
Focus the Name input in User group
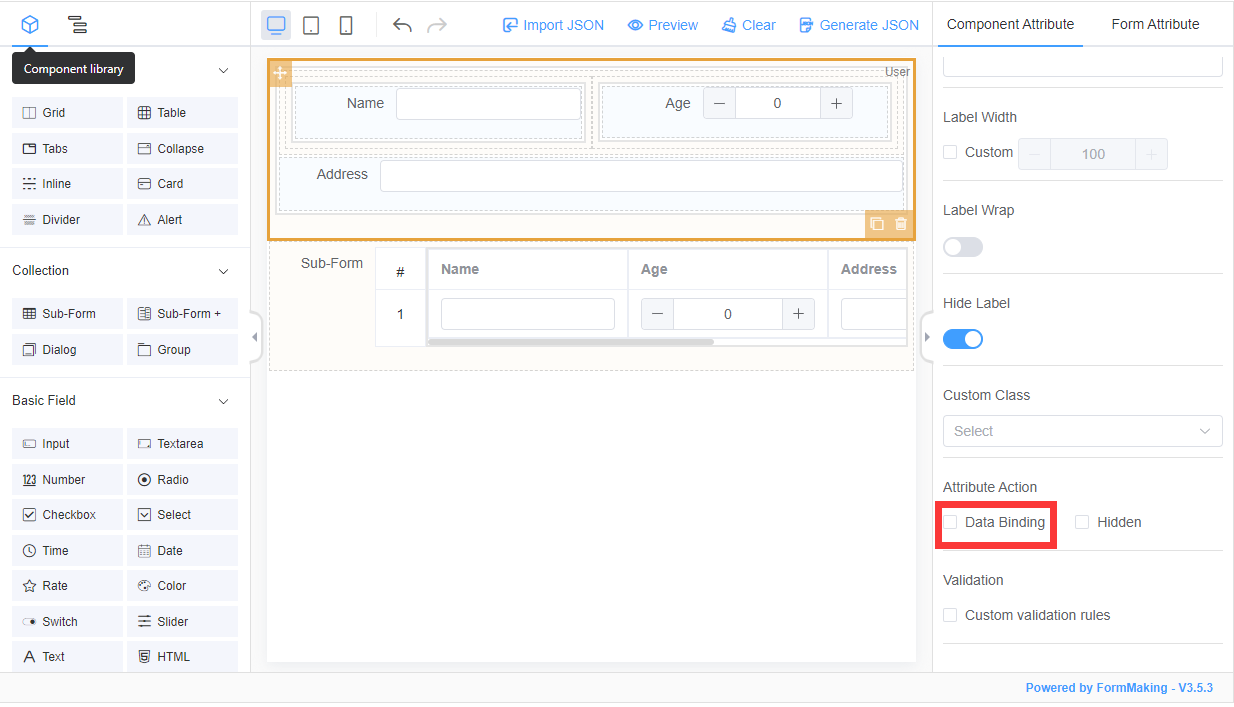[488, 104]
